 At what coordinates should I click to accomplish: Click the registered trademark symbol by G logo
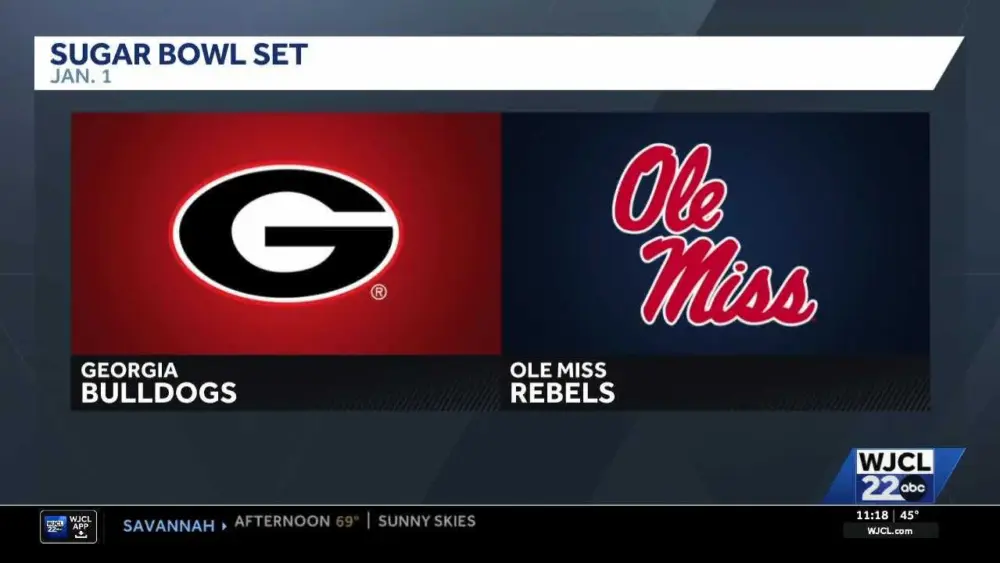click(x=379, y=293)
